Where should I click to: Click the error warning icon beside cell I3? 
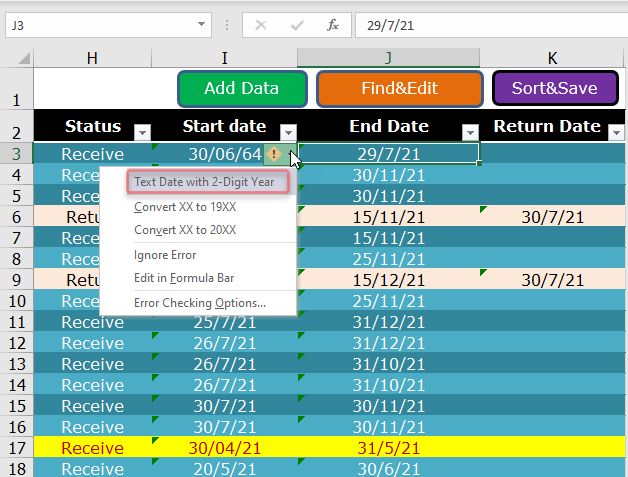click(274, 154)
